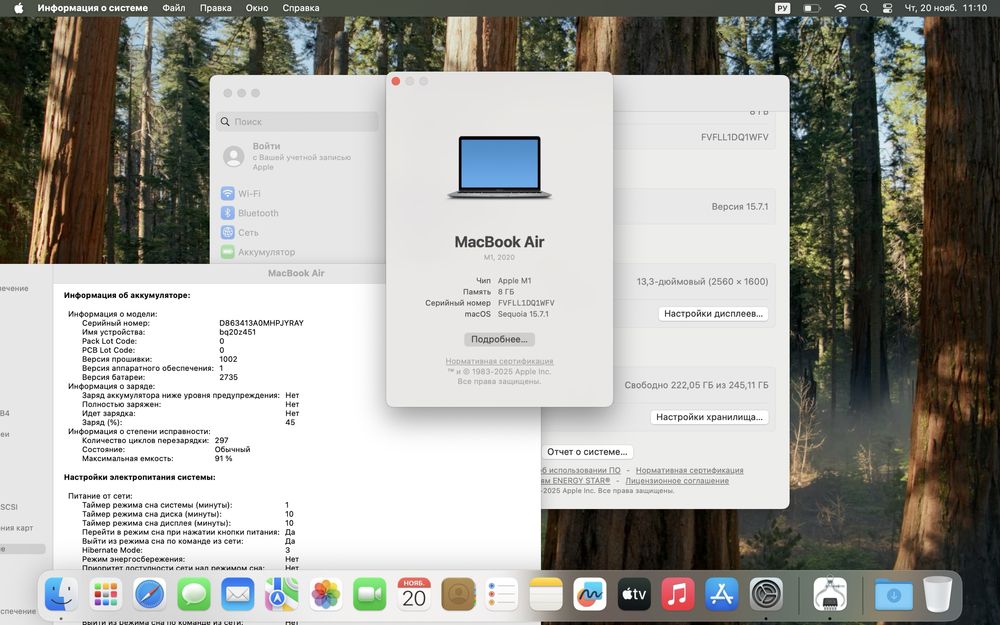The image size is (1000, 625).
Task: Click serial number FVFLL1DQ1WFV in About window
Action: click(x=526, y=303)
